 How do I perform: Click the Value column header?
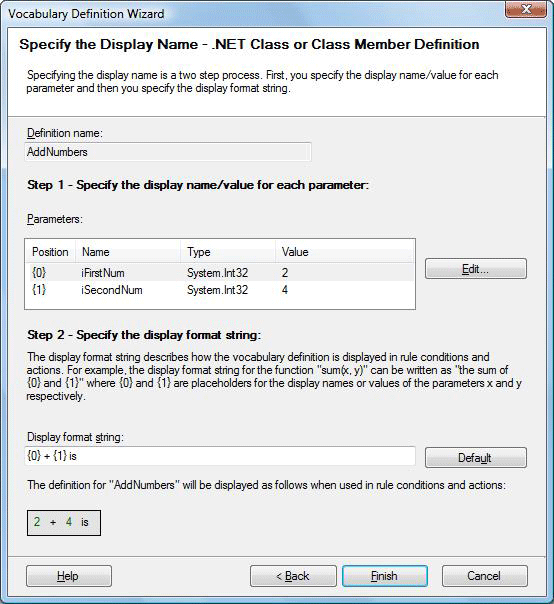(344, 252)
